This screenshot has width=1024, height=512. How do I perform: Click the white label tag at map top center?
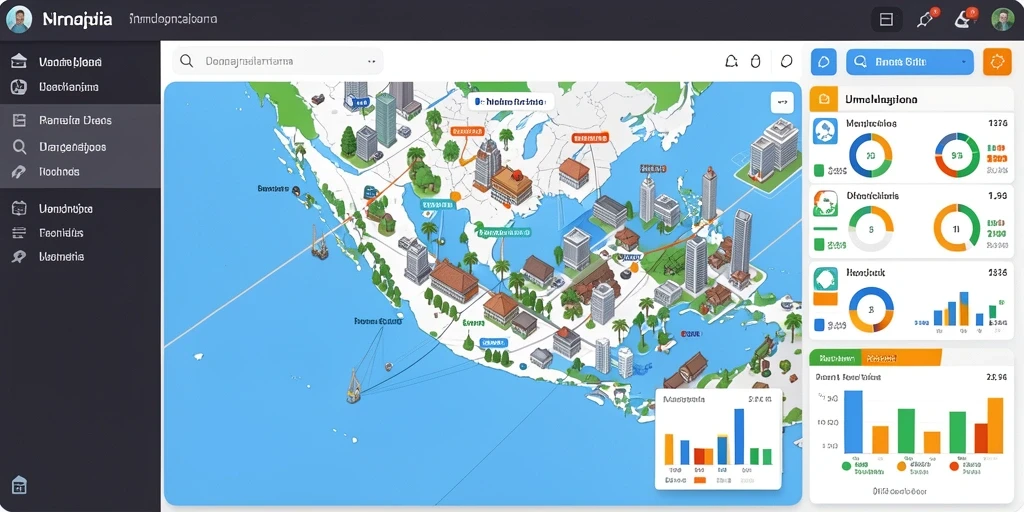511,101
